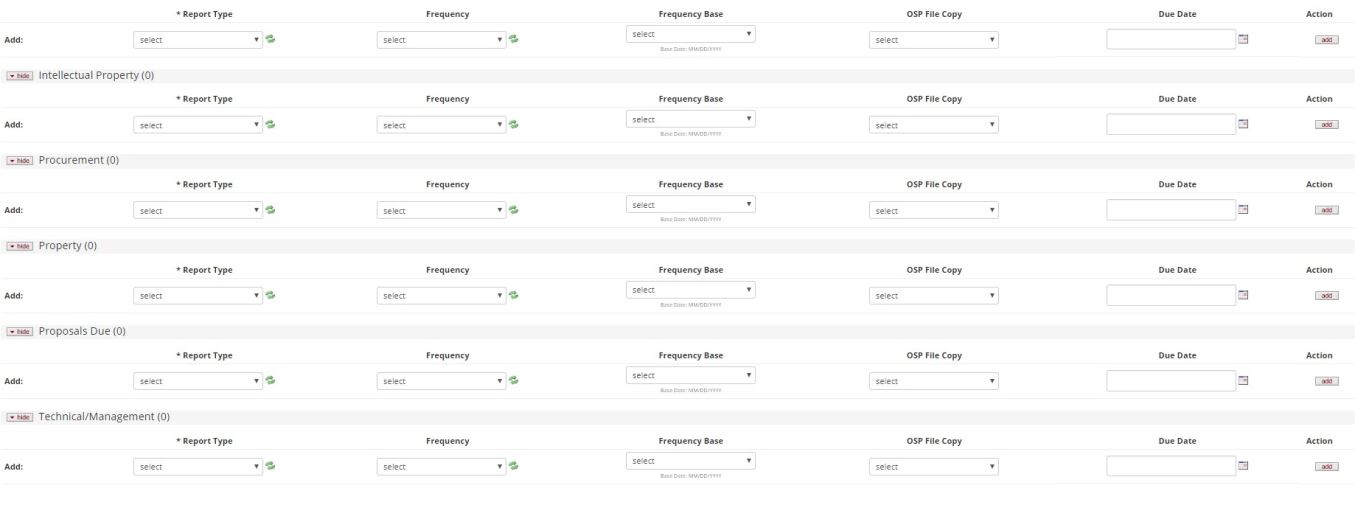Viewport: 1355px width, 519px height.
Task: Click the Procurement Due Date text field
Action: point(1170,210)
